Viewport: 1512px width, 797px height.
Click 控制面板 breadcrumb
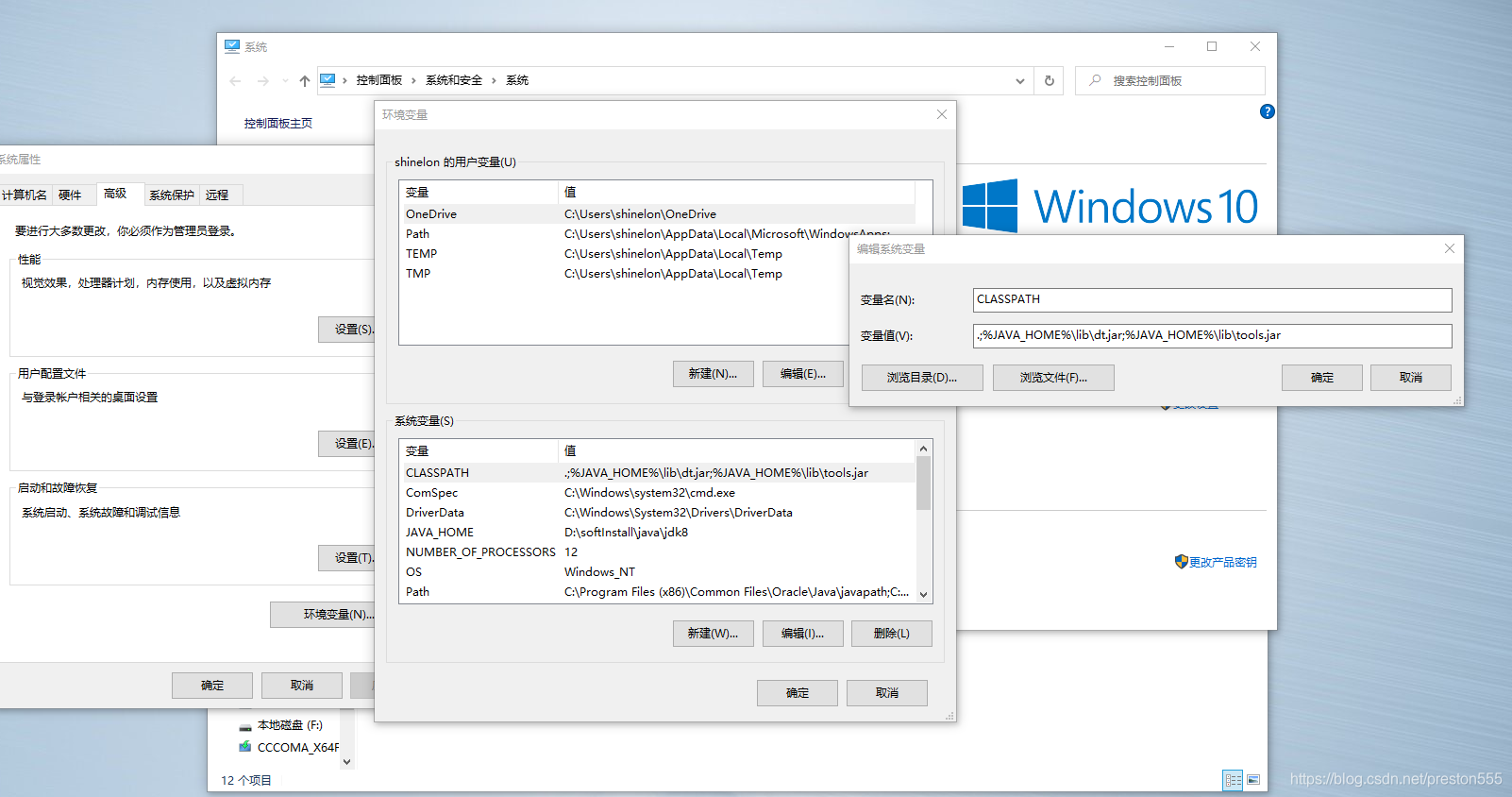379,80
